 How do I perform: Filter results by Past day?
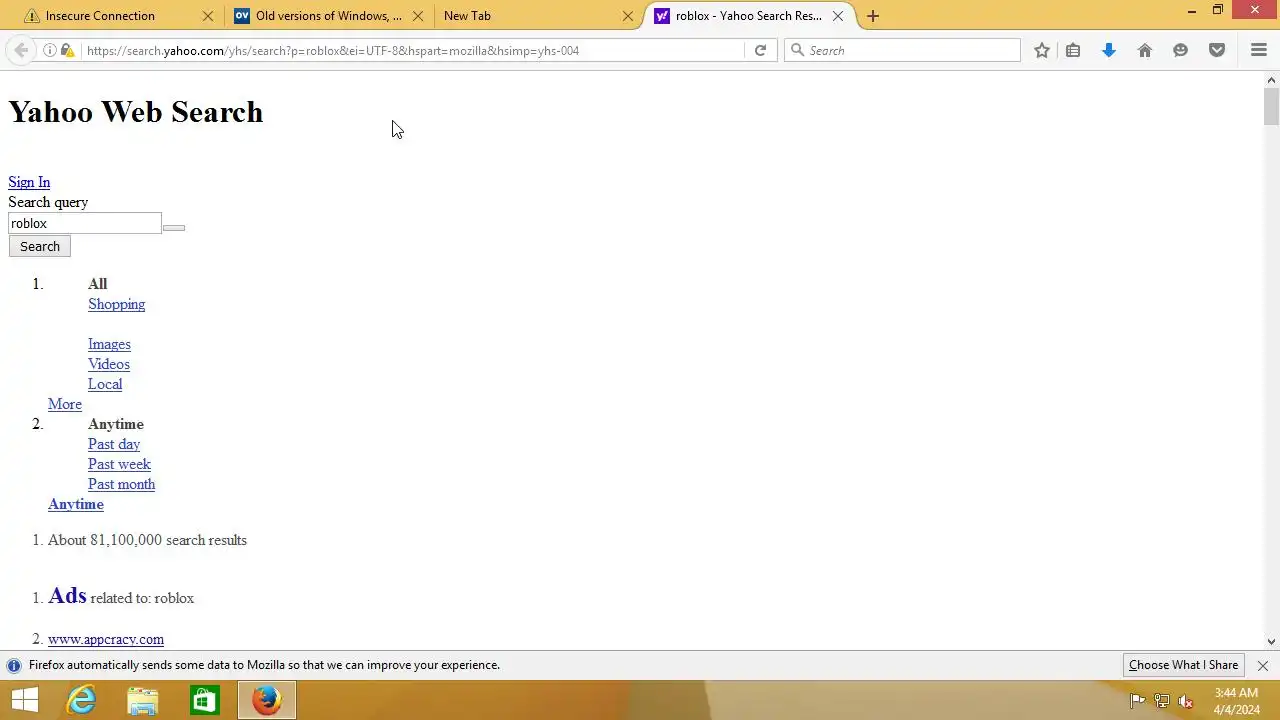[114, 444]
